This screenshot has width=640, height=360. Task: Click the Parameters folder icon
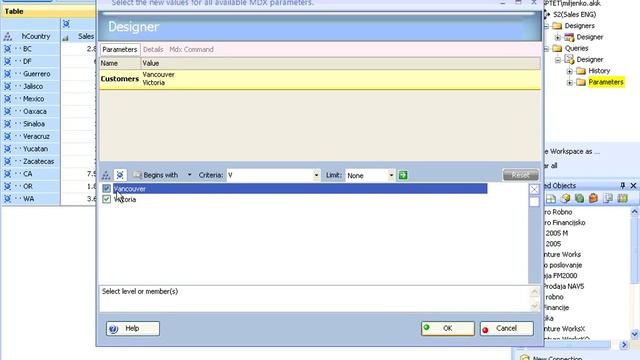pyautogui.click(x=581, y=82)
